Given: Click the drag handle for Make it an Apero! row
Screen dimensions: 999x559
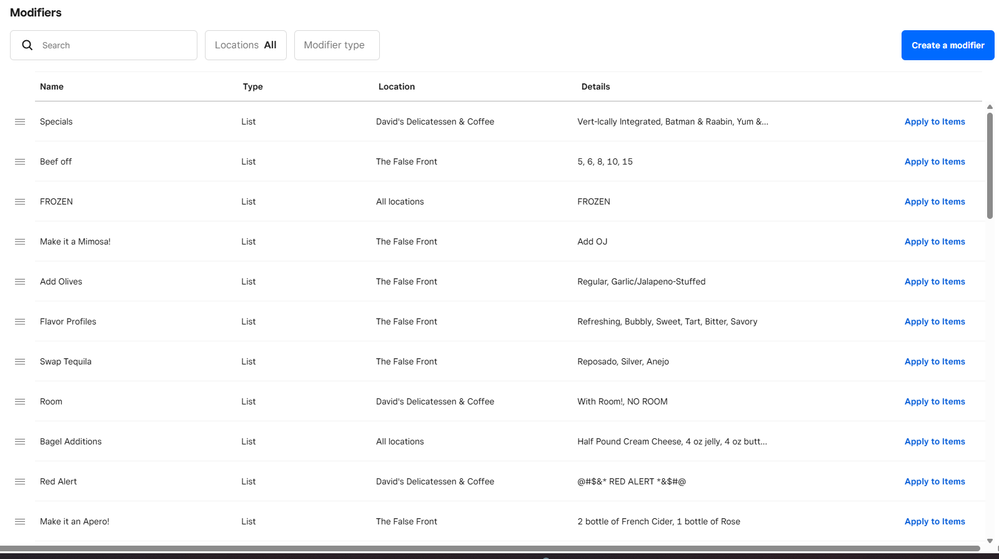Looking at the screenshot, I should tap(20, 521).
